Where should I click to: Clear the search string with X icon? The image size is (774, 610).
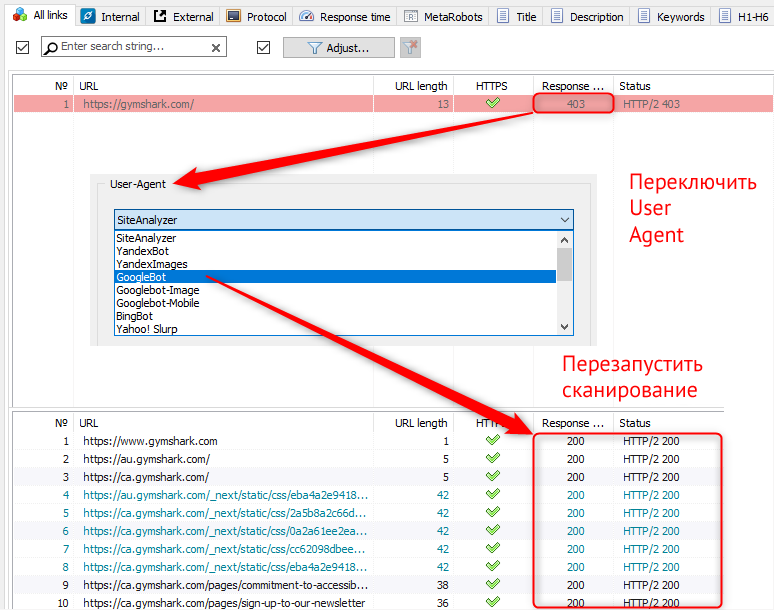[216, 48]
